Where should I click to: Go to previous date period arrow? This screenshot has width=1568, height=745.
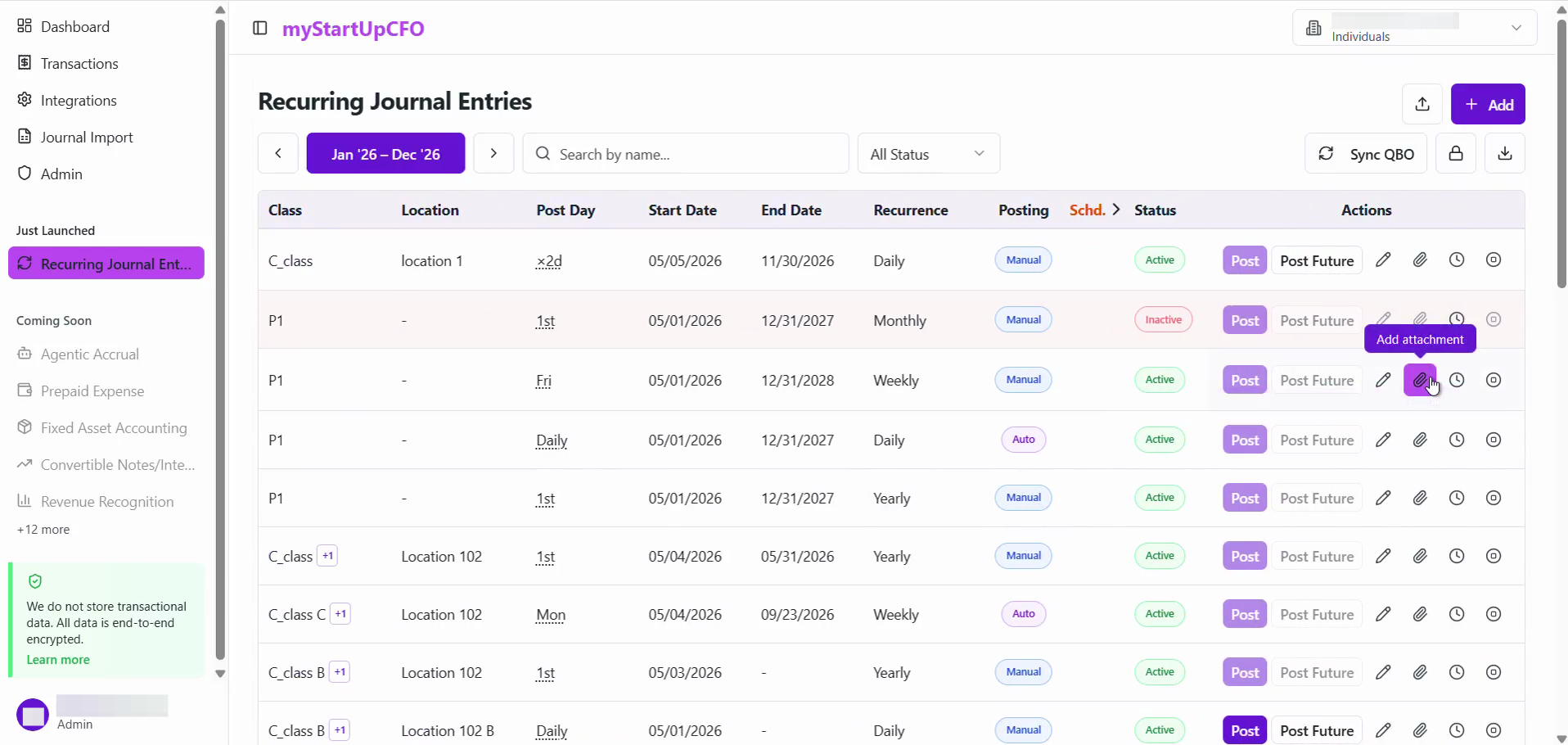click(278, 153)
